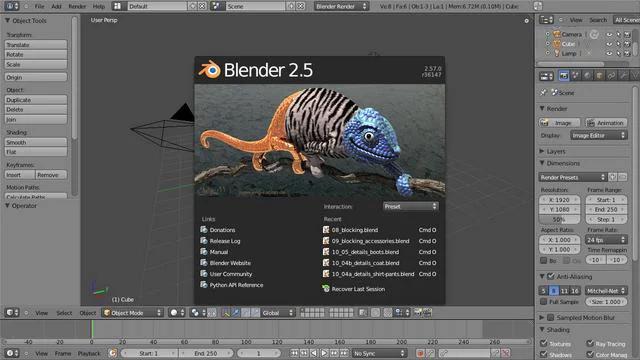640x360 pixels.
Task: Open the Properties editor type icon
Action: coord(546,76)
